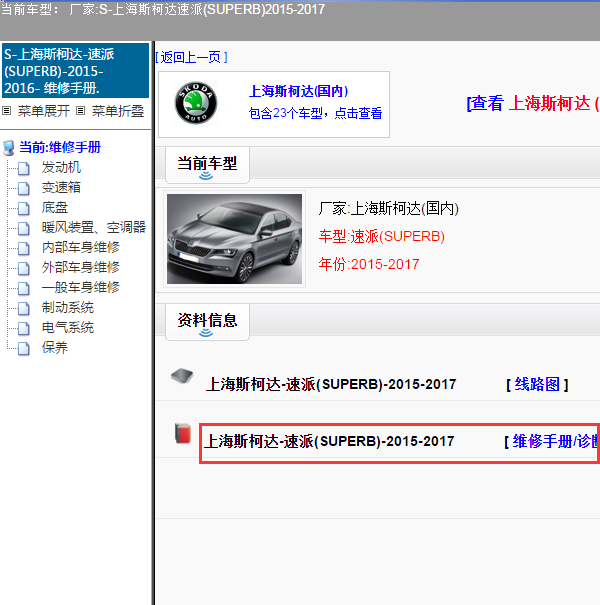Go back via 返回上一页 link
The height and width of the screenshot is (605, 600).
tap(191, 57)
